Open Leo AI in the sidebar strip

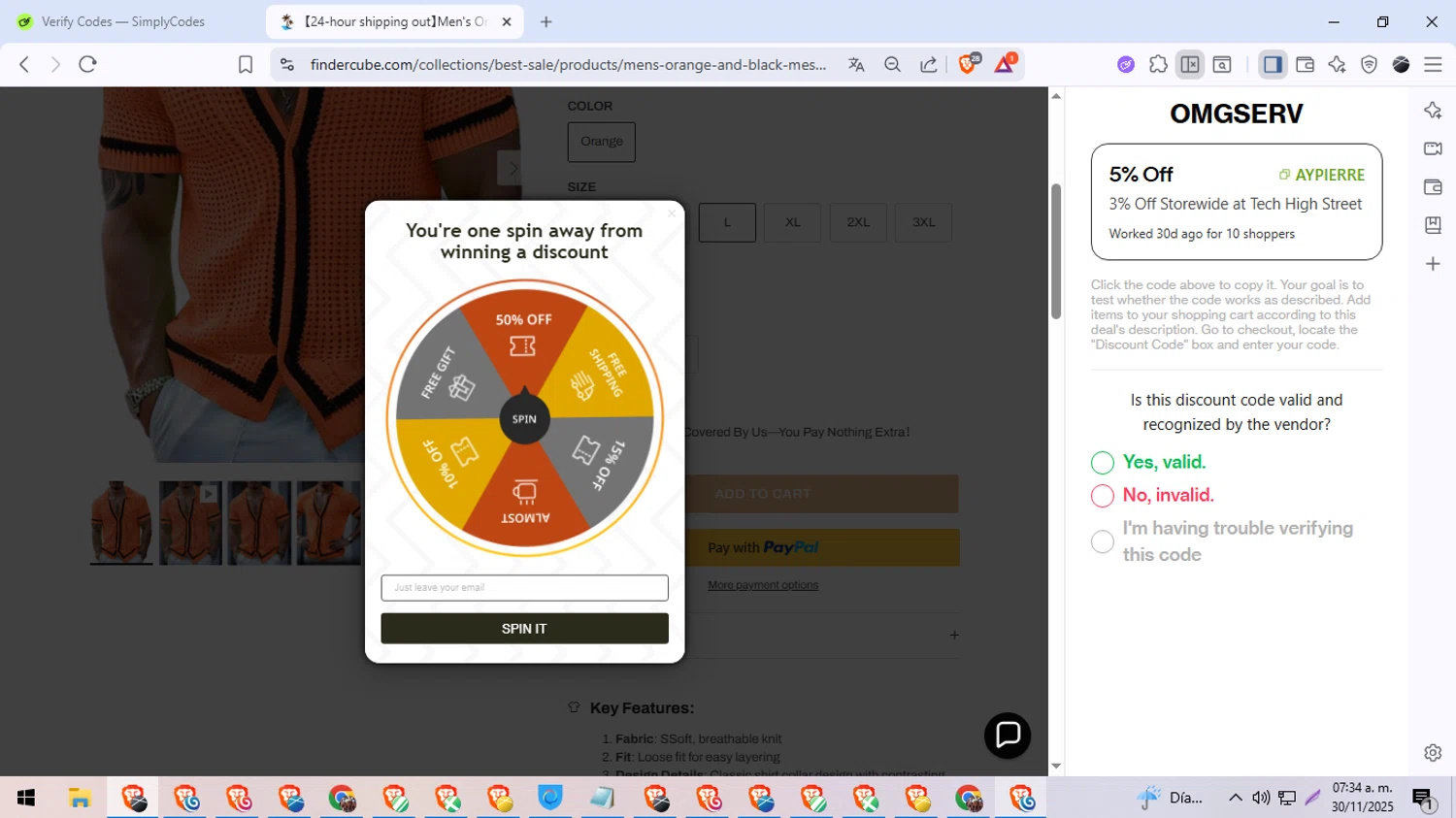tap(1433, 111)
